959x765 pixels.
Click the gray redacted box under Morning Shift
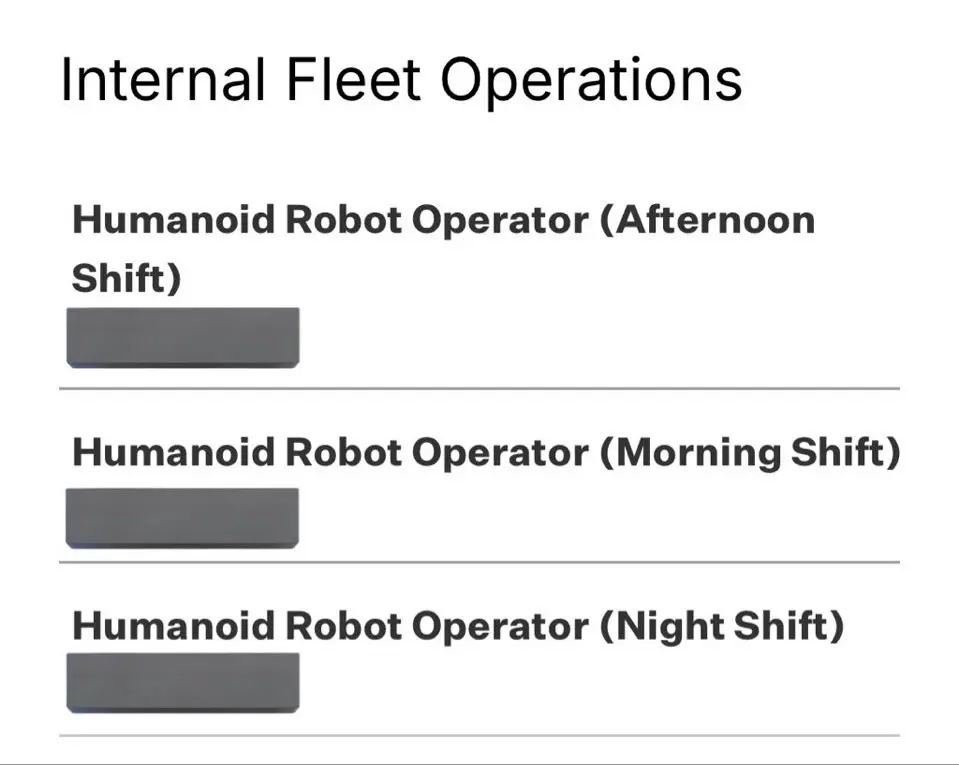pos(183,517)
